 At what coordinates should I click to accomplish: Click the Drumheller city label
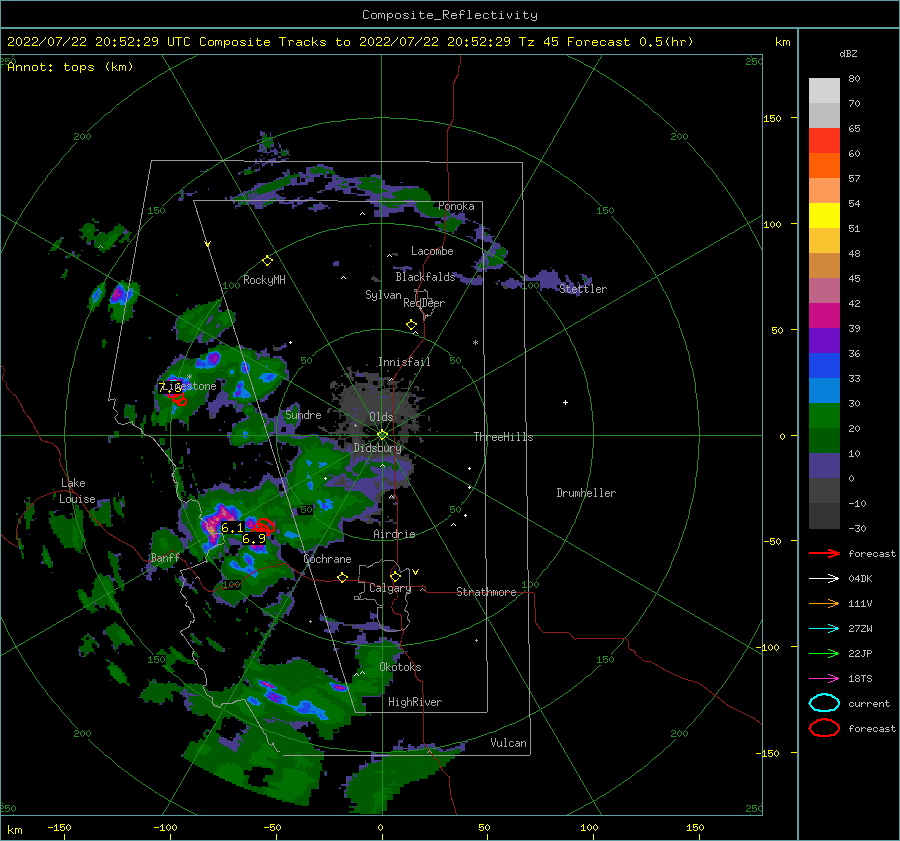pos(586,493)
